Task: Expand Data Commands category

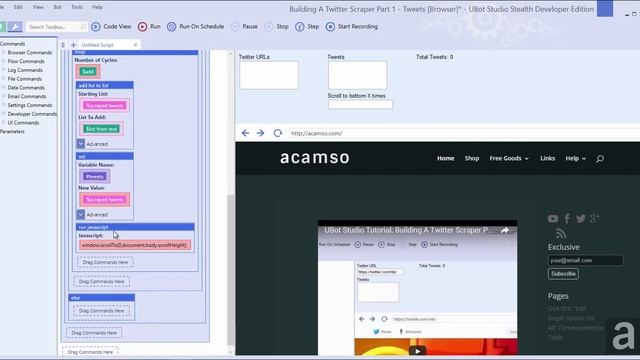Action: 26,88
